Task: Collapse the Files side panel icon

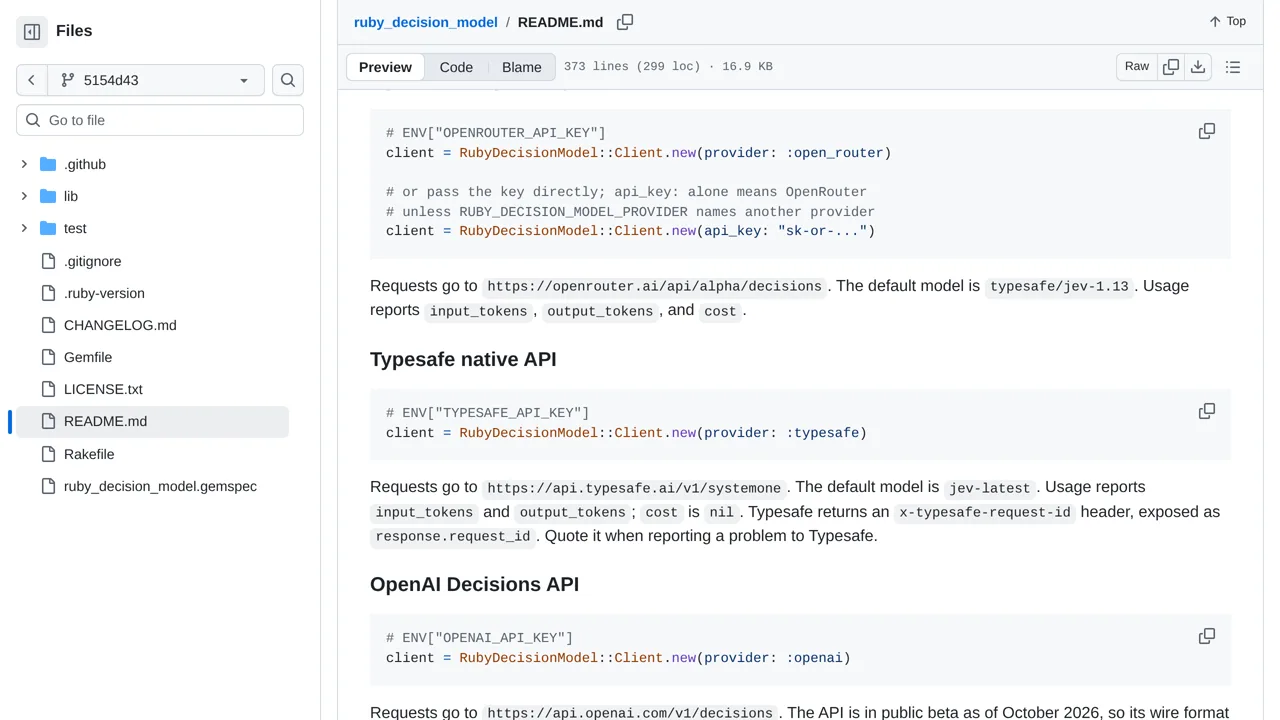Action: 32,32
